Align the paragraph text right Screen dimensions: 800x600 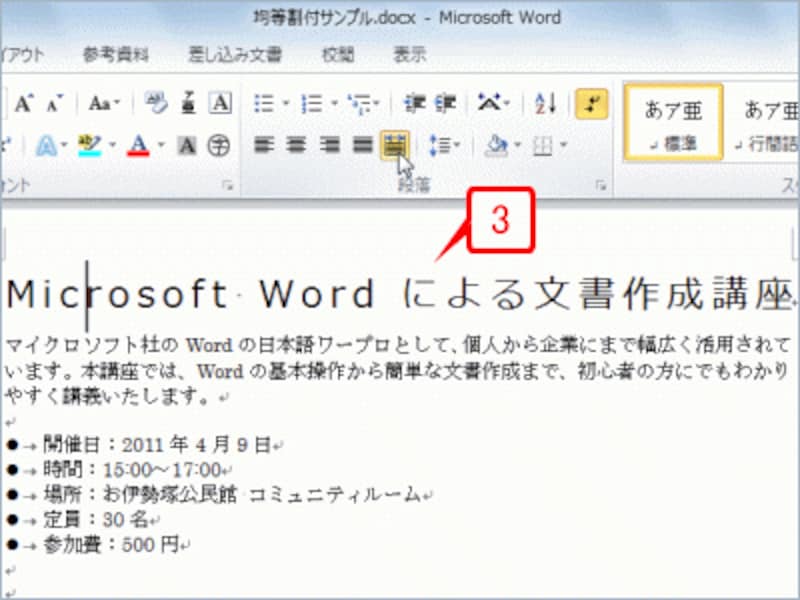330,146
